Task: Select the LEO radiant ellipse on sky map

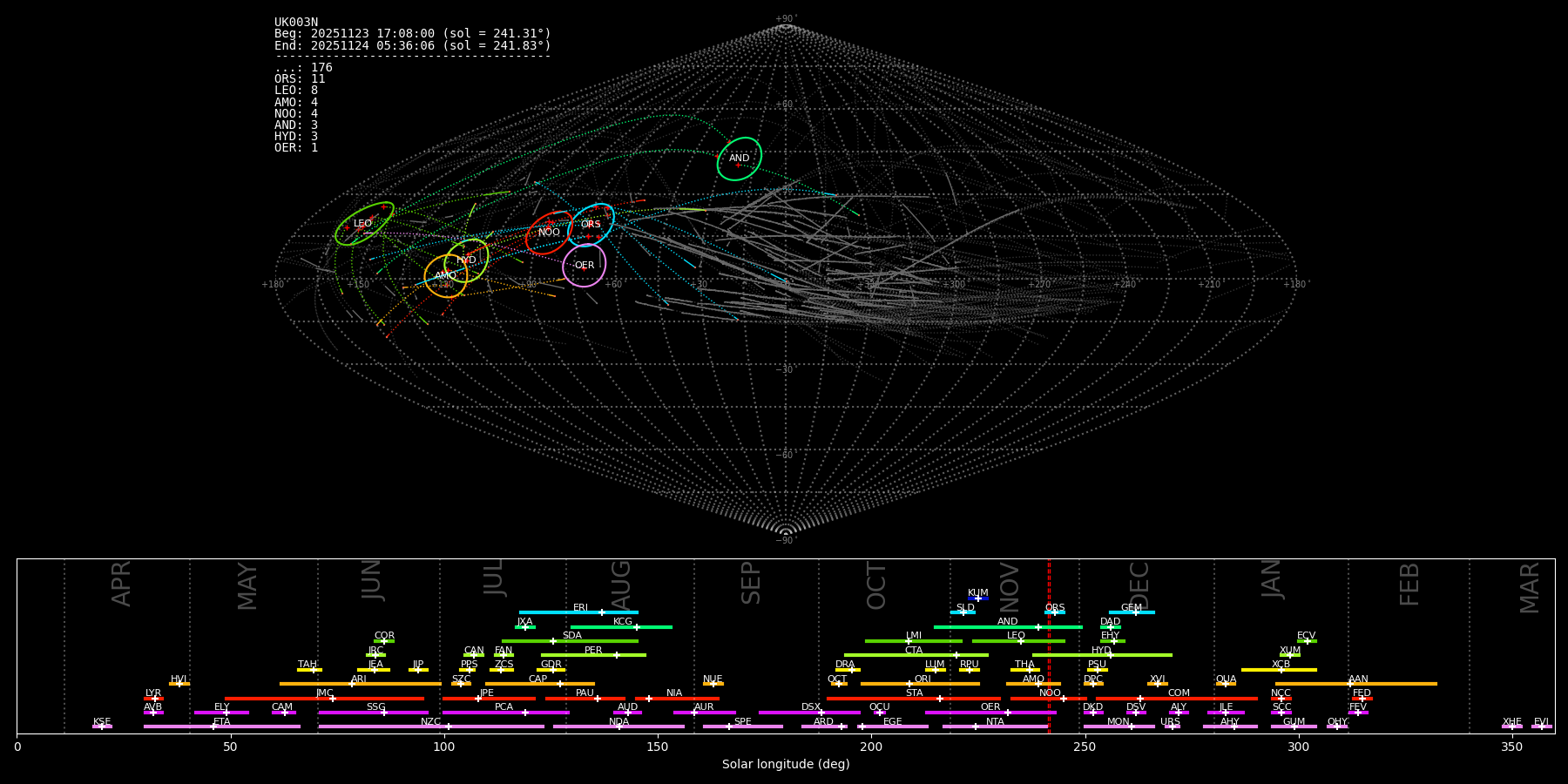Action: pyautogui.click(x=364, y=224)
